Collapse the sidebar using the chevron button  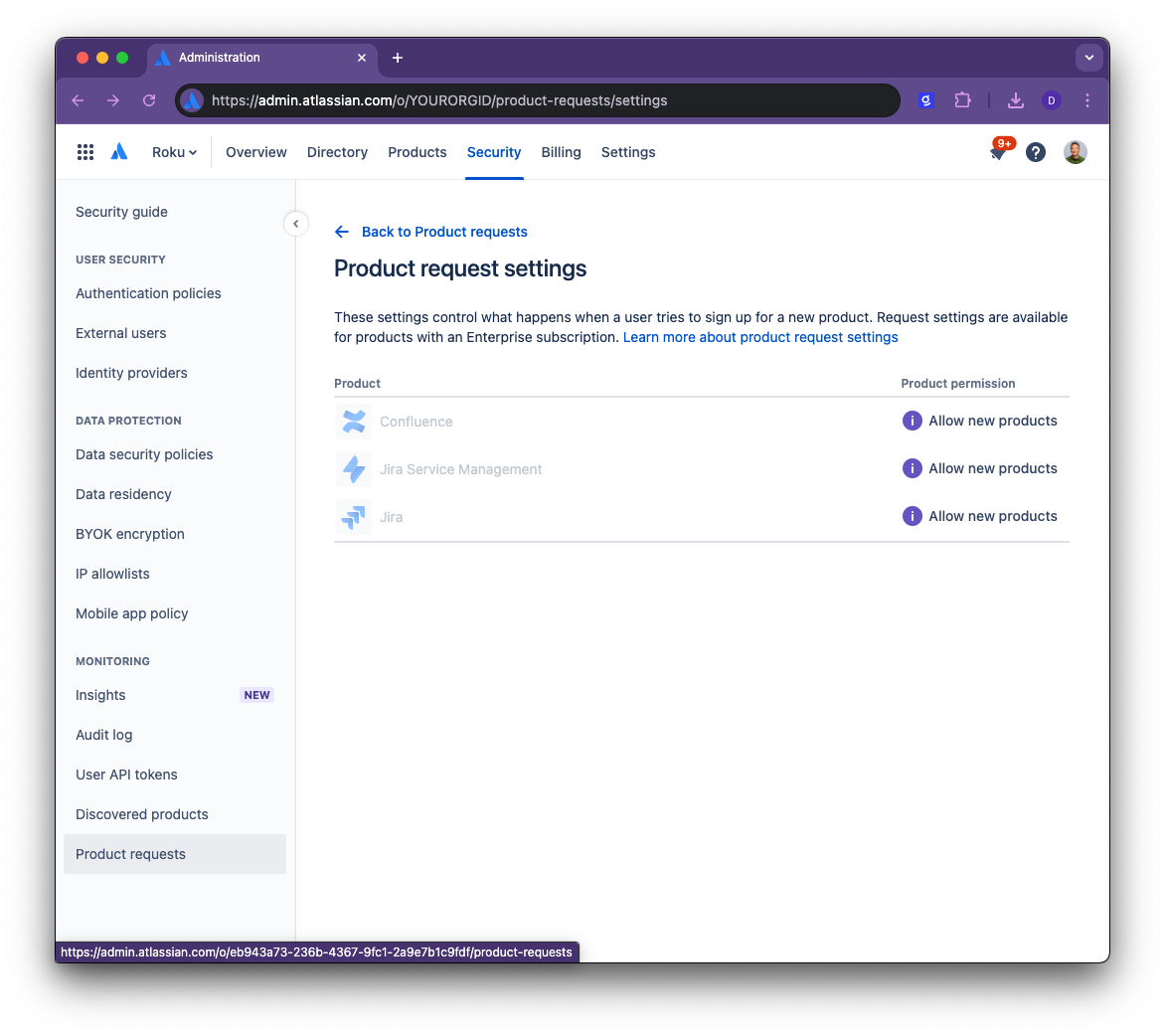click(x=296, y=224)
